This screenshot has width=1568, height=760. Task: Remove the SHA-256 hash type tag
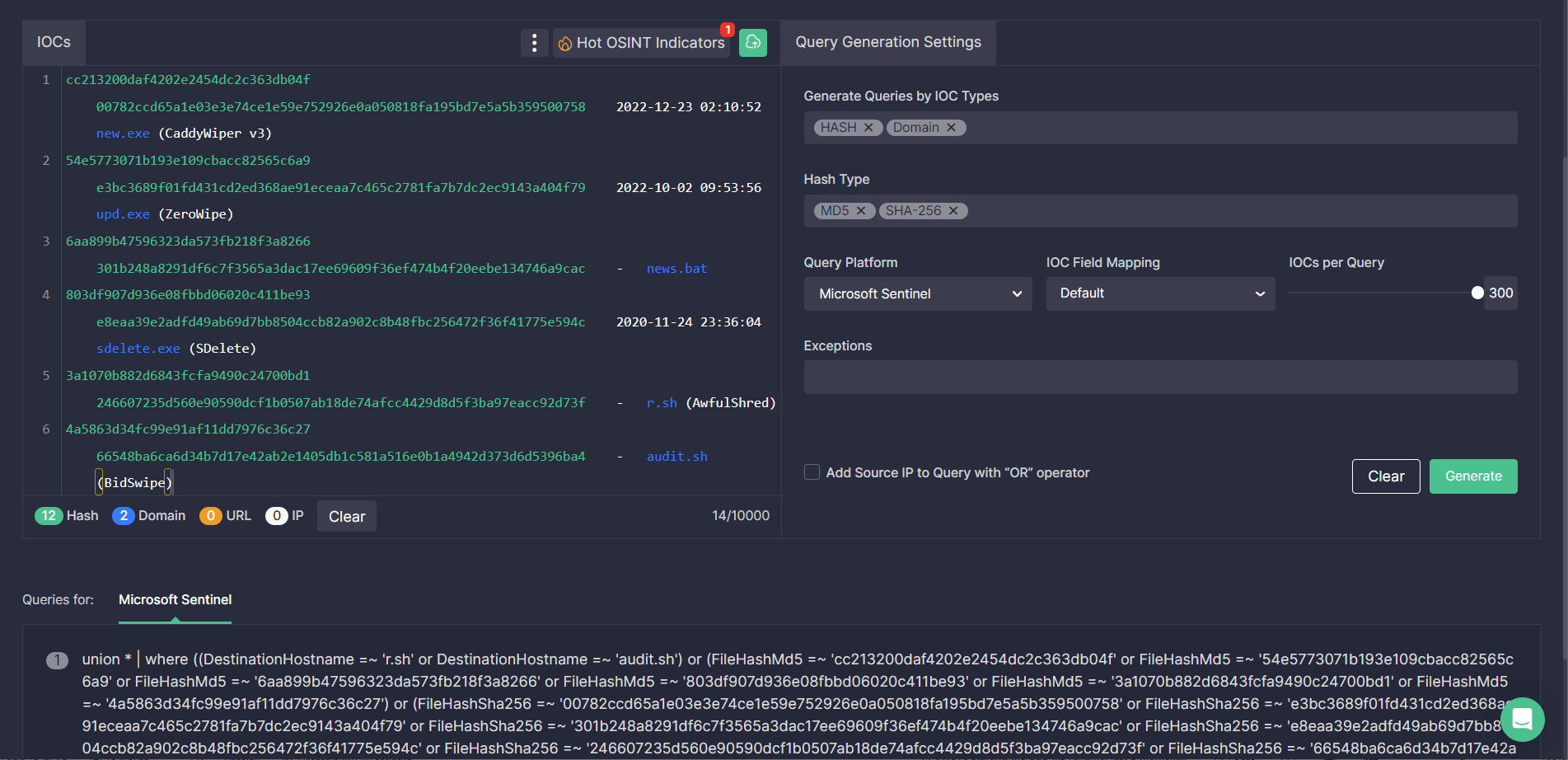pyautogui.click(x=953, y=211)
